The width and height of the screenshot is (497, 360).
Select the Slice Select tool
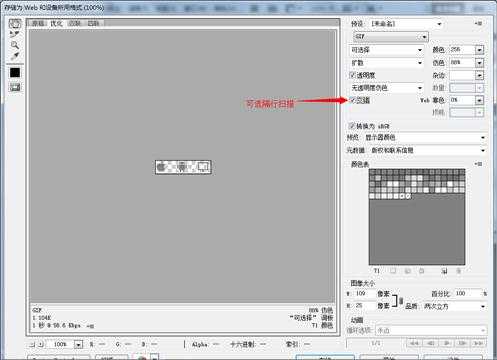point(15,34)
